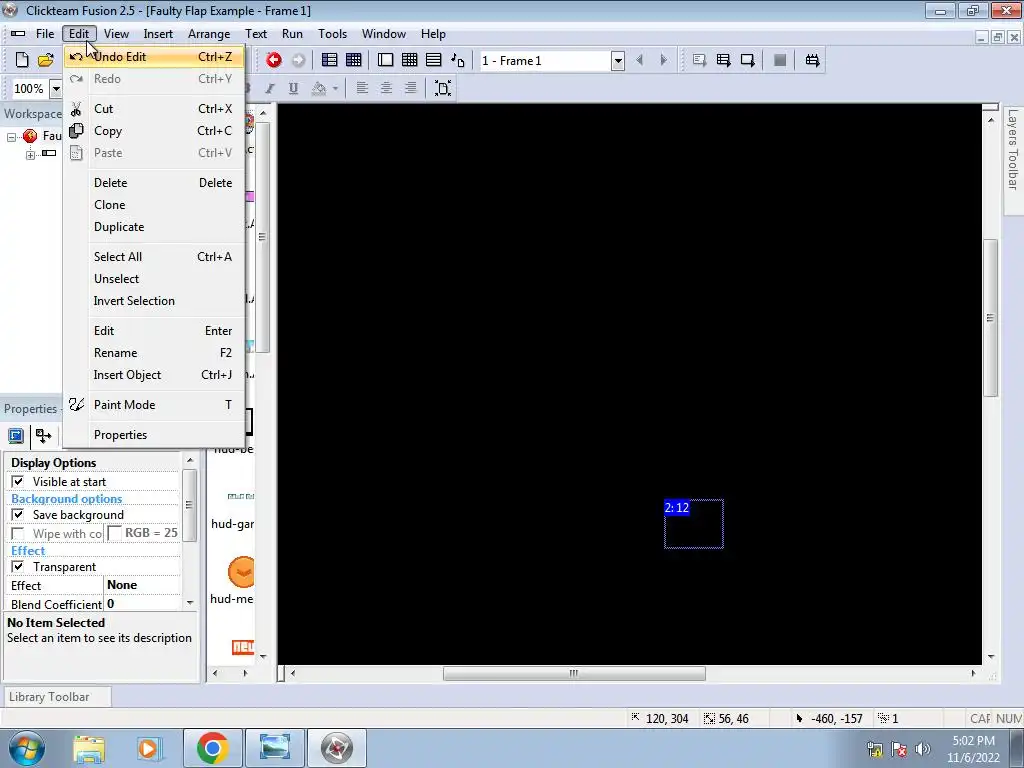Click the frame editor vertical scrollbar thumb
Image resolution: width=1024 pixels, height=768 pixels.
[x=991, y=318]
